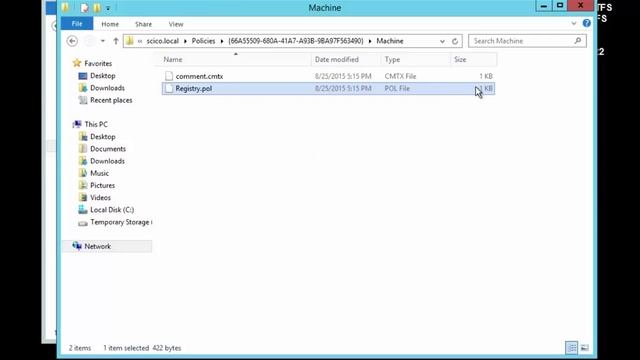Expand the arrow after scico.local breadcrumb
Viewport: 640px width, 360px height.
click(185, 41)
